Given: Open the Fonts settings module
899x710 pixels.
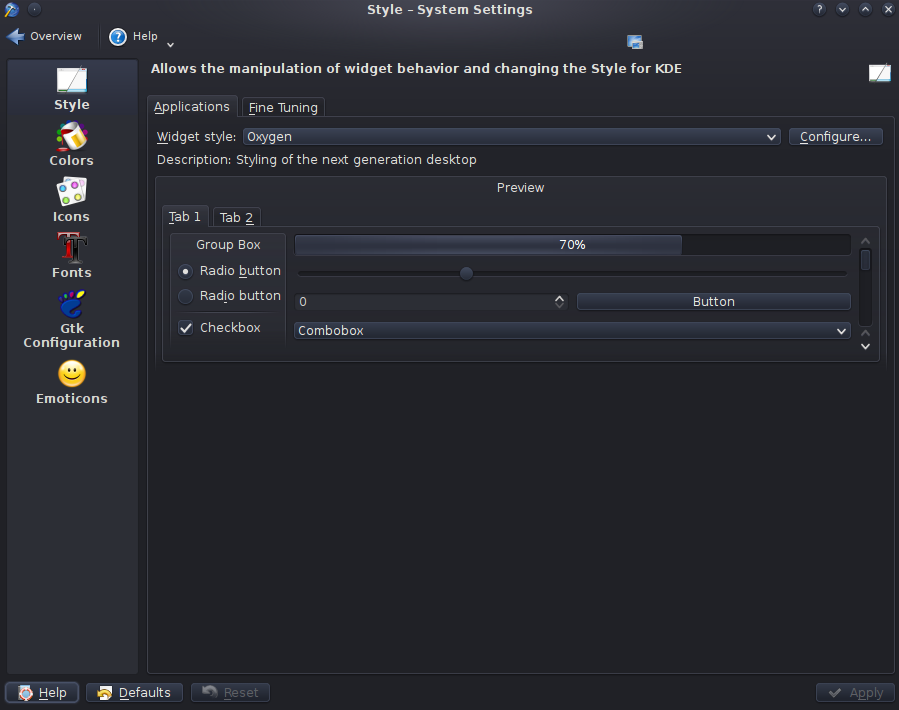Looking at the screenshot, I should coord(72,256).
